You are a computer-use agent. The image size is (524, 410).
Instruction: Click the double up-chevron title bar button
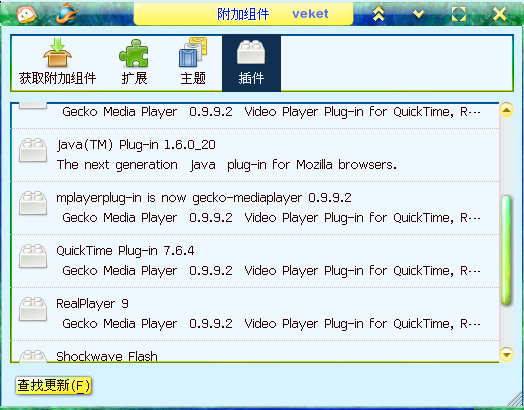[378, 14]
